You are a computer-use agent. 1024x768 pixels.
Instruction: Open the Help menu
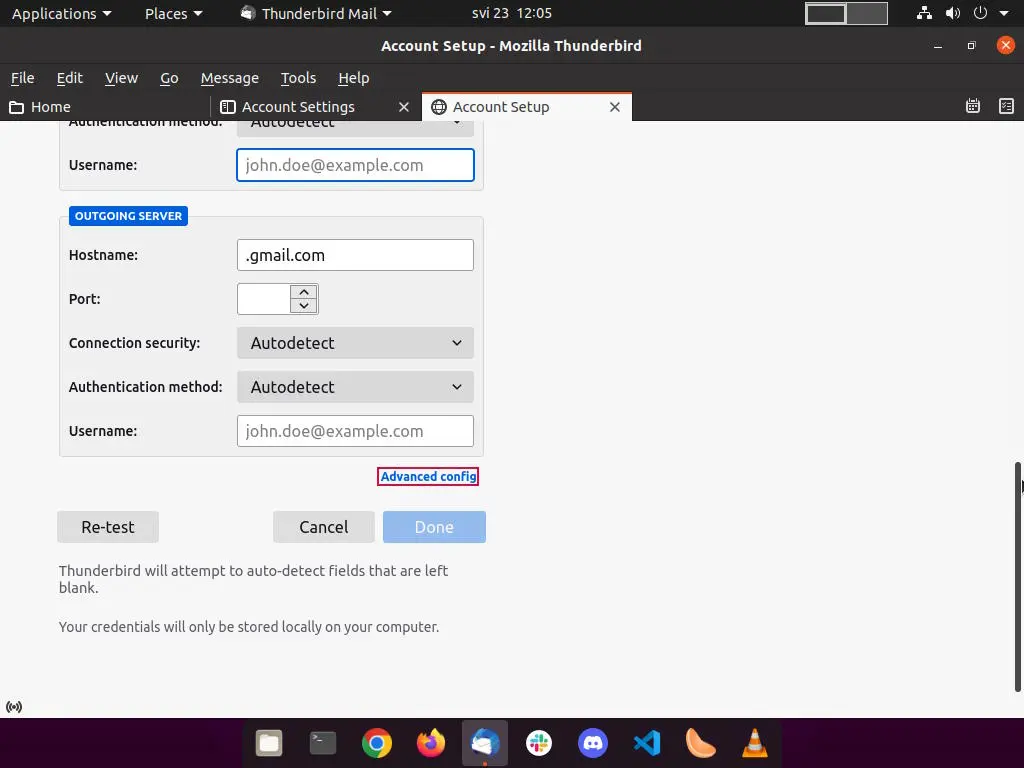point(353,78)
